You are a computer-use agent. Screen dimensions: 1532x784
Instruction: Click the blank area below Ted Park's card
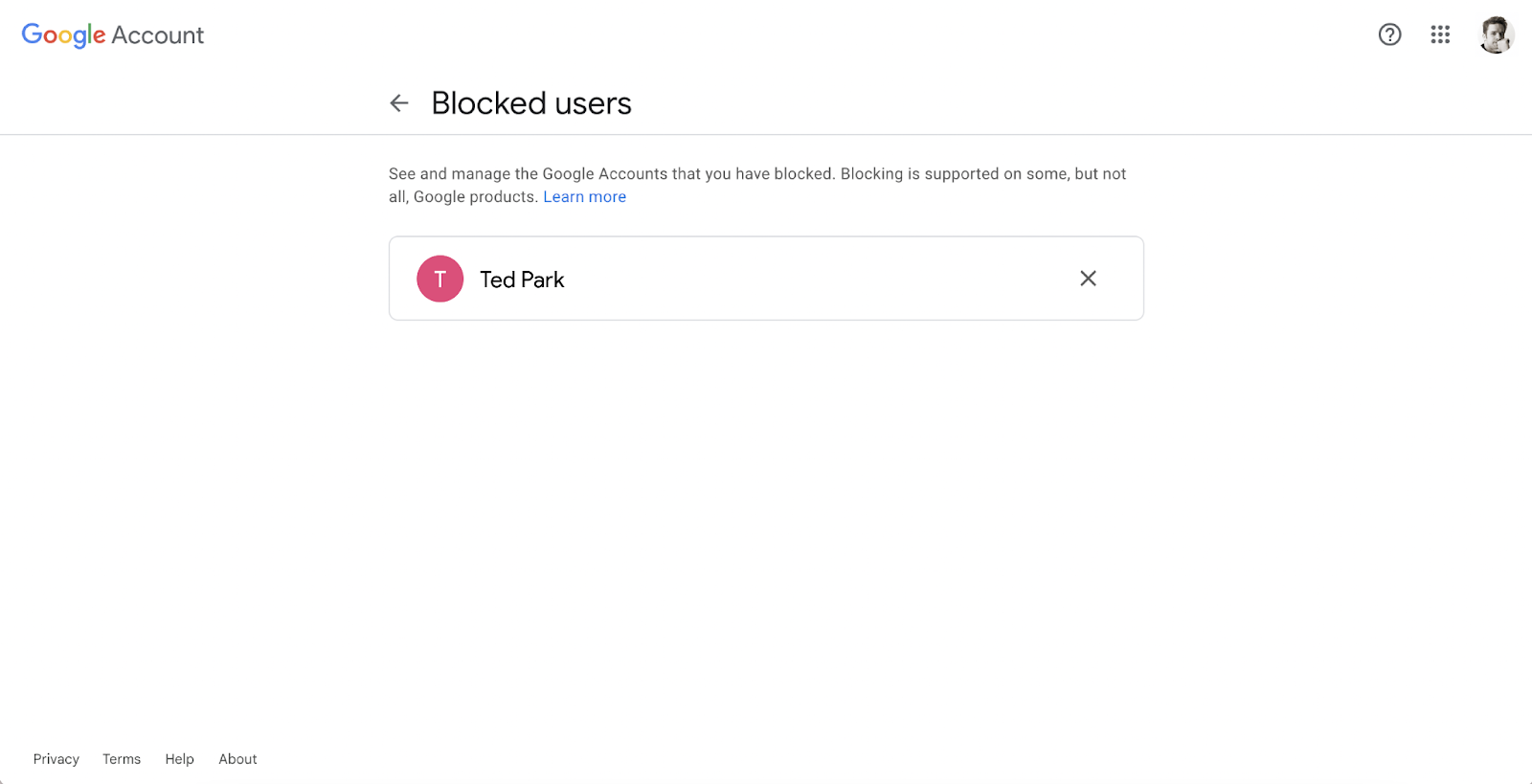pyautogui.click(x=766, y=479)
